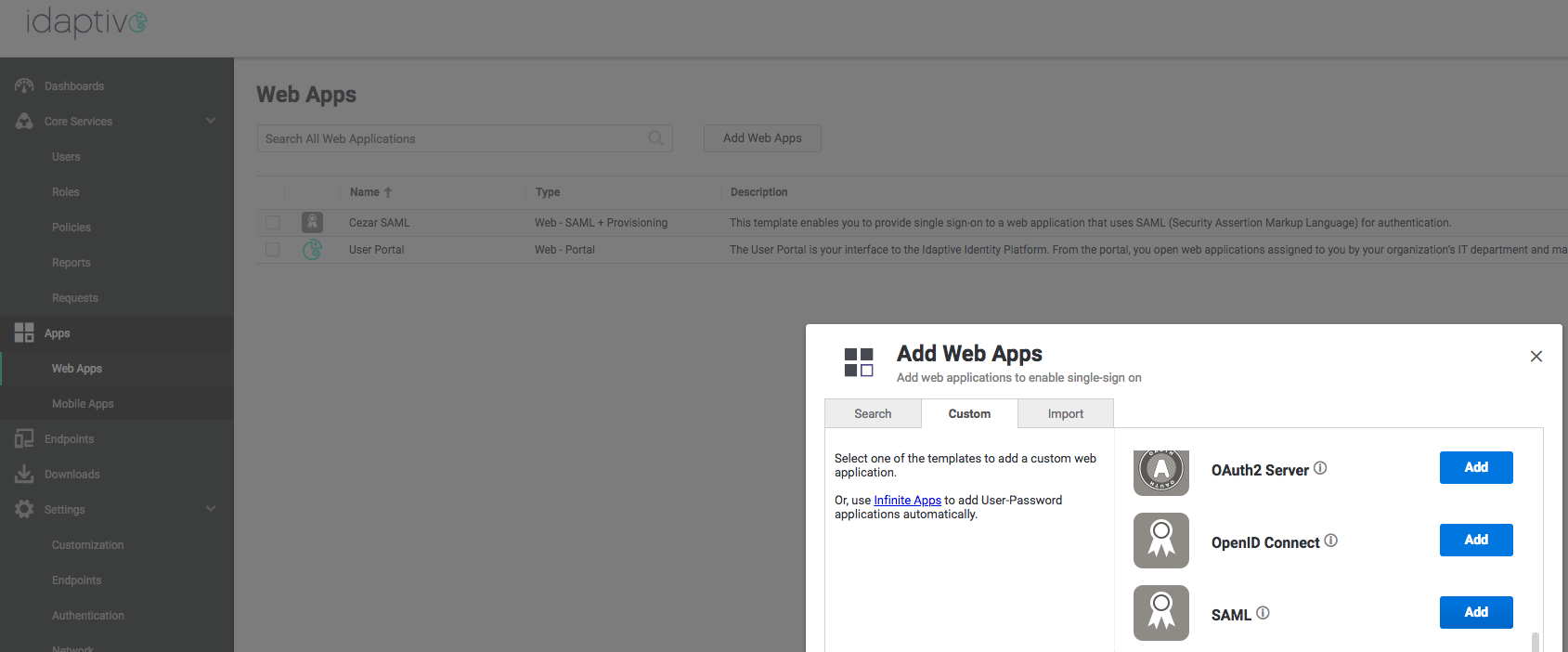The width and height of the screenshot is (1568, 652).
Task: Open the User Portal row name
Action: click(x=376, y=250)
